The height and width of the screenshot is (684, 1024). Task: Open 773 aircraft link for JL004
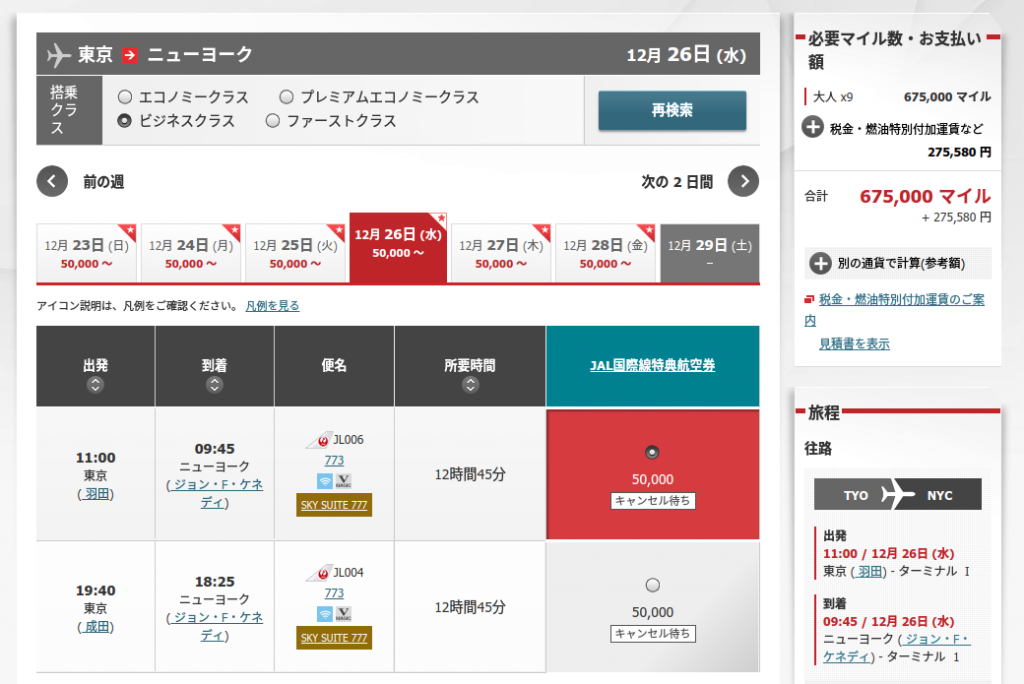[x=334, y=593]
